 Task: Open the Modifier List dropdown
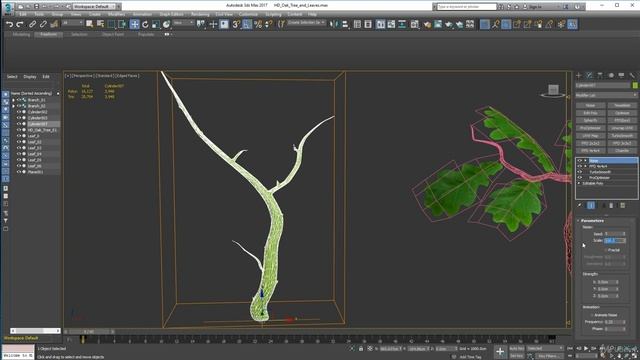pos(606,95)
